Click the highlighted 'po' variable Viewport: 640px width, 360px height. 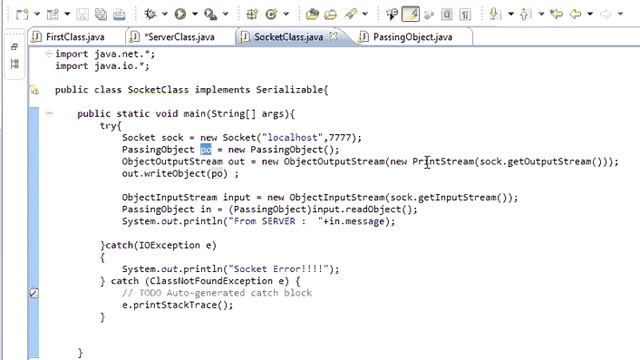click(x=206, y=150)
